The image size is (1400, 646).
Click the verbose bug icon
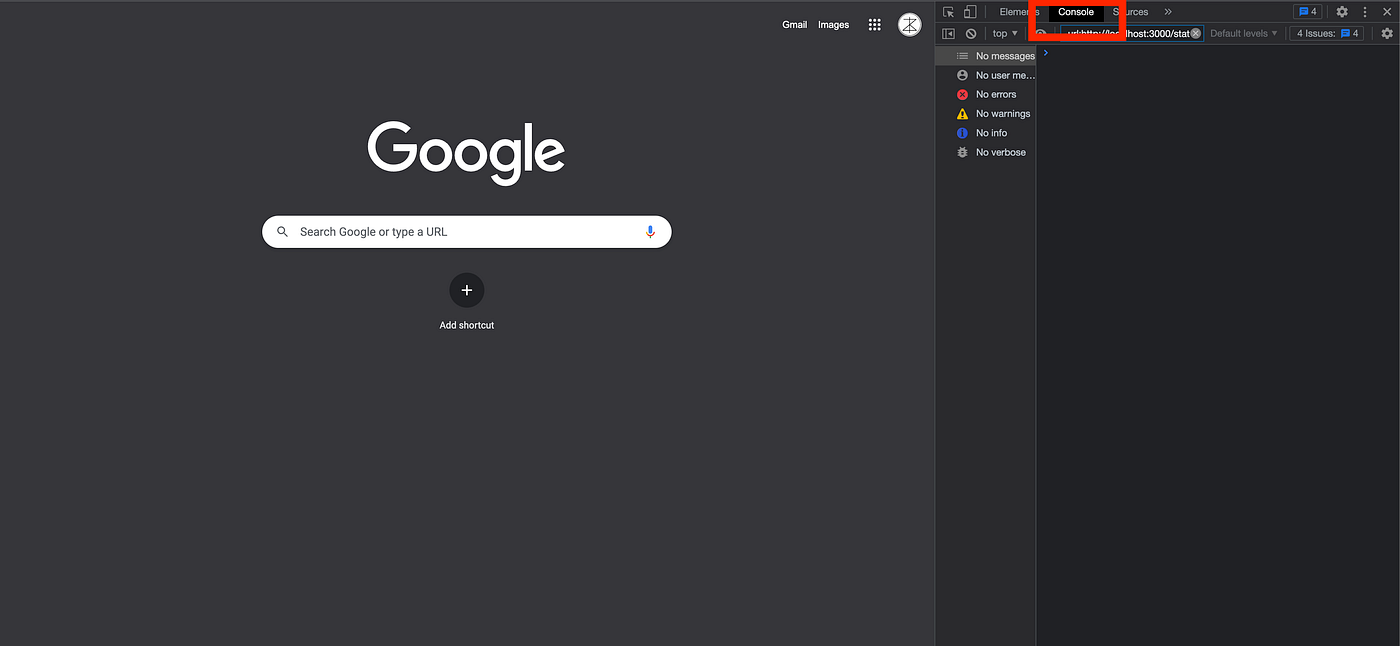point(962,152)
